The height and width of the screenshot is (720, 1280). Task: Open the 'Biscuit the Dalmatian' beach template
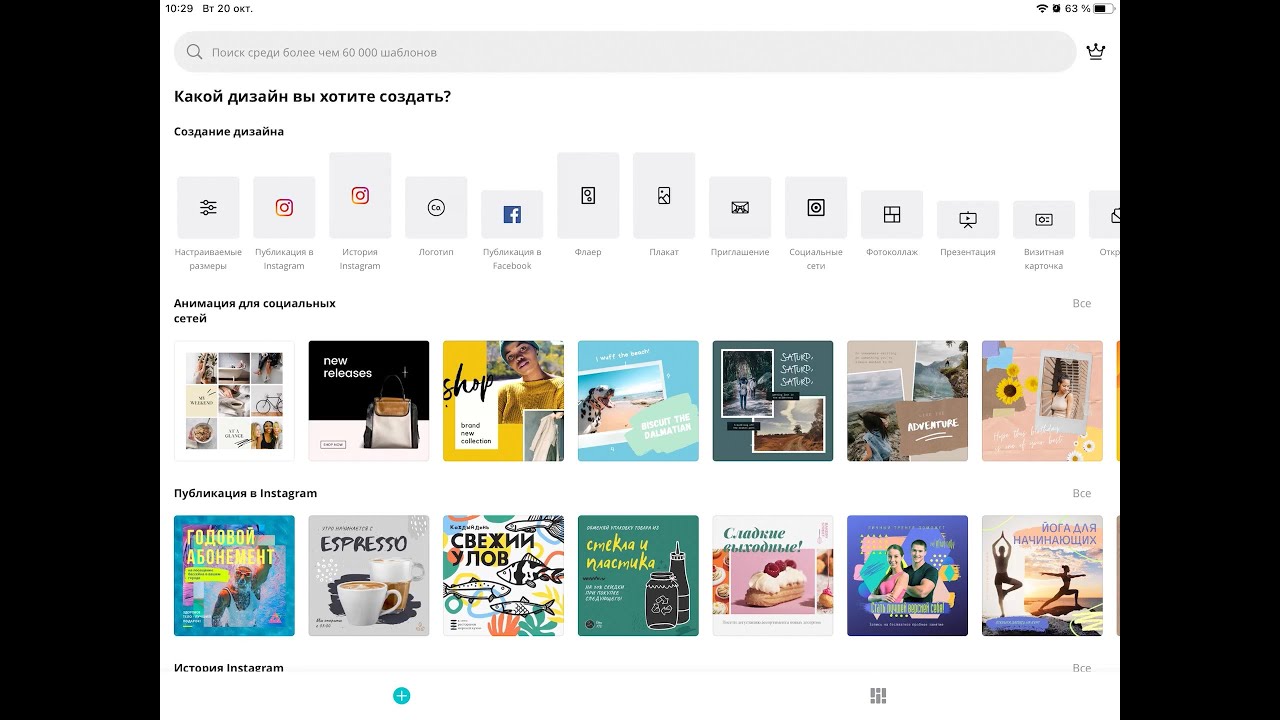tap(638, 401)
